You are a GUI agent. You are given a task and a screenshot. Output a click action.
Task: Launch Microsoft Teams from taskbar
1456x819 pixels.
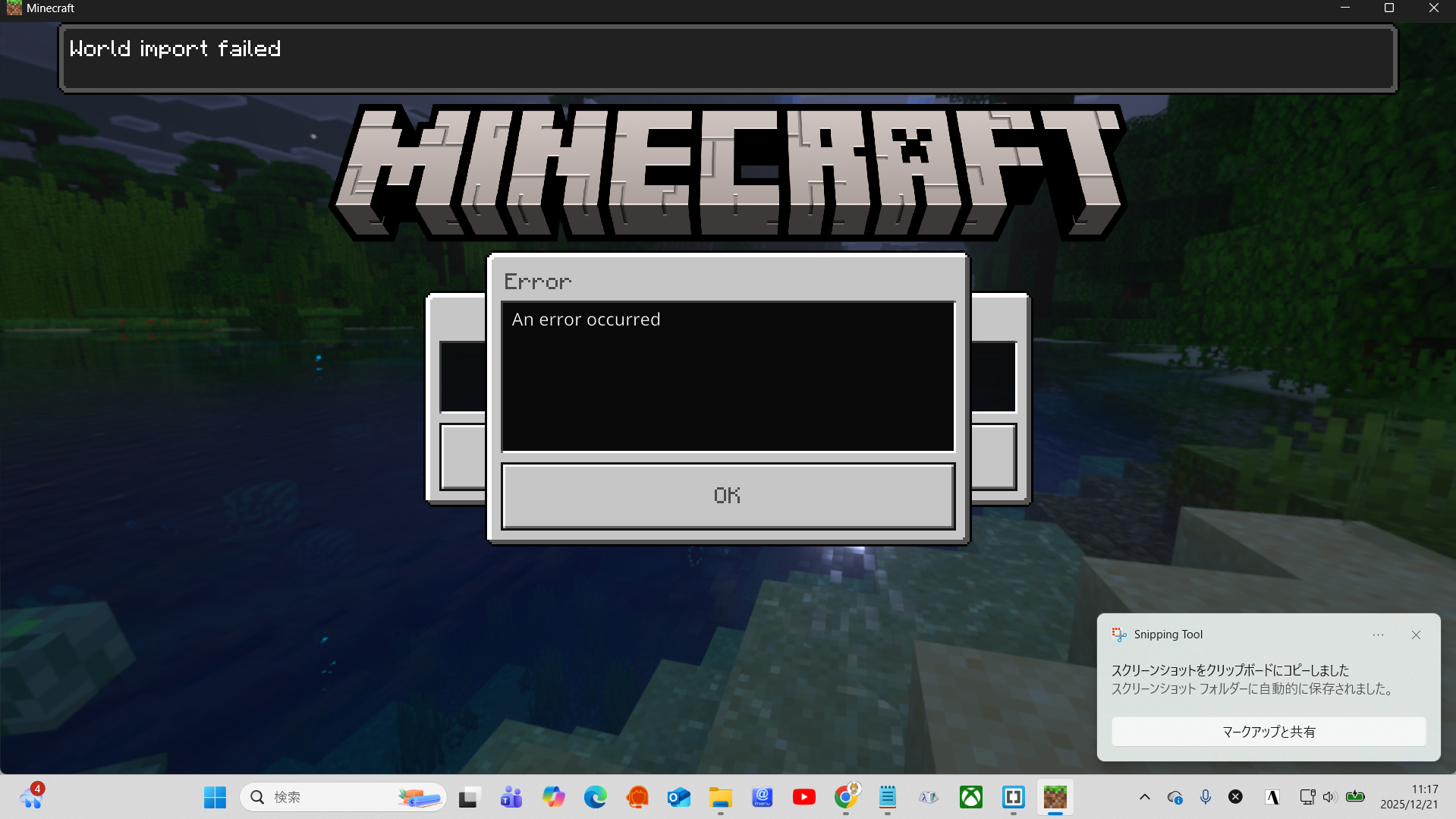coord(511,797)
